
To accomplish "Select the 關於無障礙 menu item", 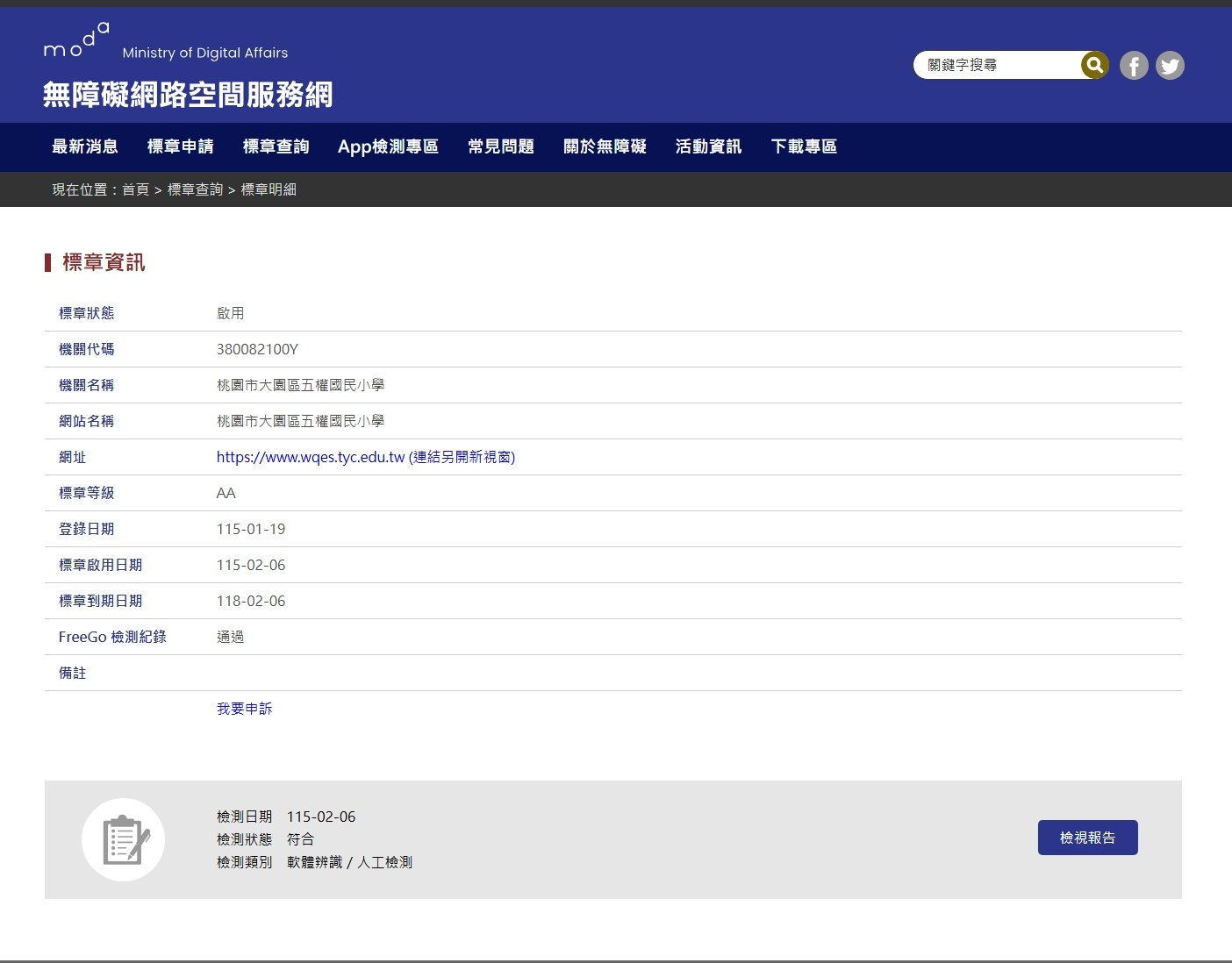I will pos(605,146).
